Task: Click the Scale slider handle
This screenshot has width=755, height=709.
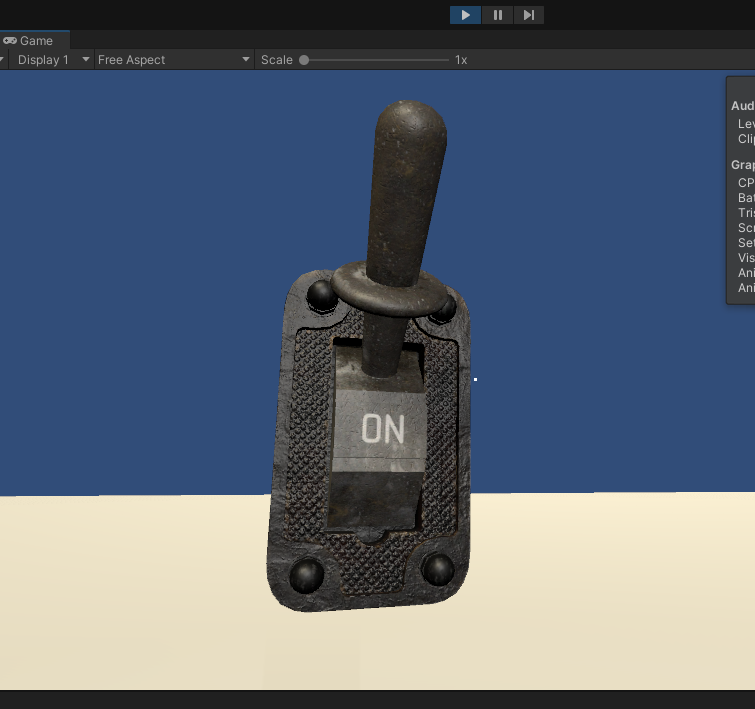Action: tap(304, 60)
